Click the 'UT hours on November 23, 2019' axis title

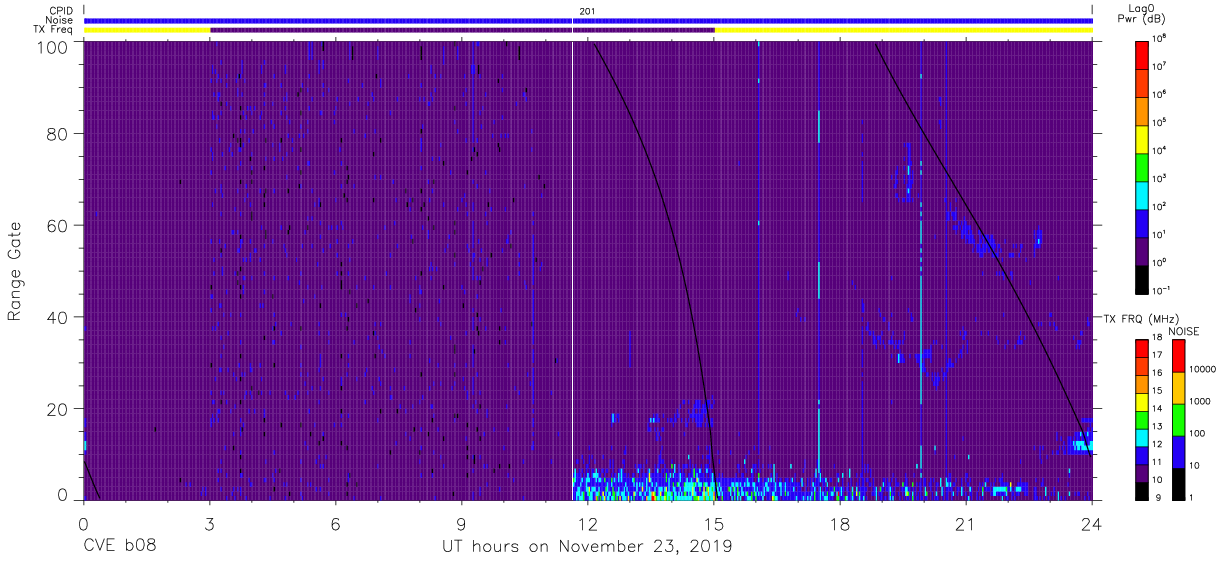[x=587, y=547]
